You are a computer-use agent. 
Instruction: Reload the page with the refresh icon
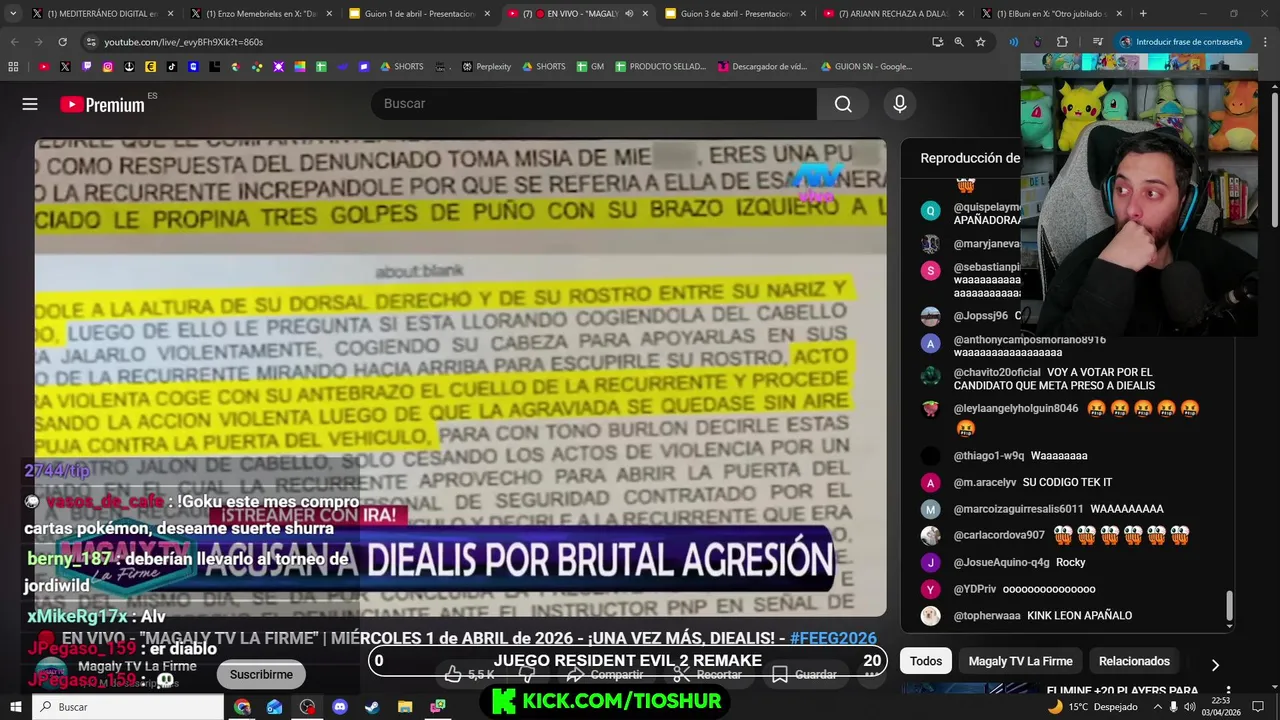click(62, 42)
